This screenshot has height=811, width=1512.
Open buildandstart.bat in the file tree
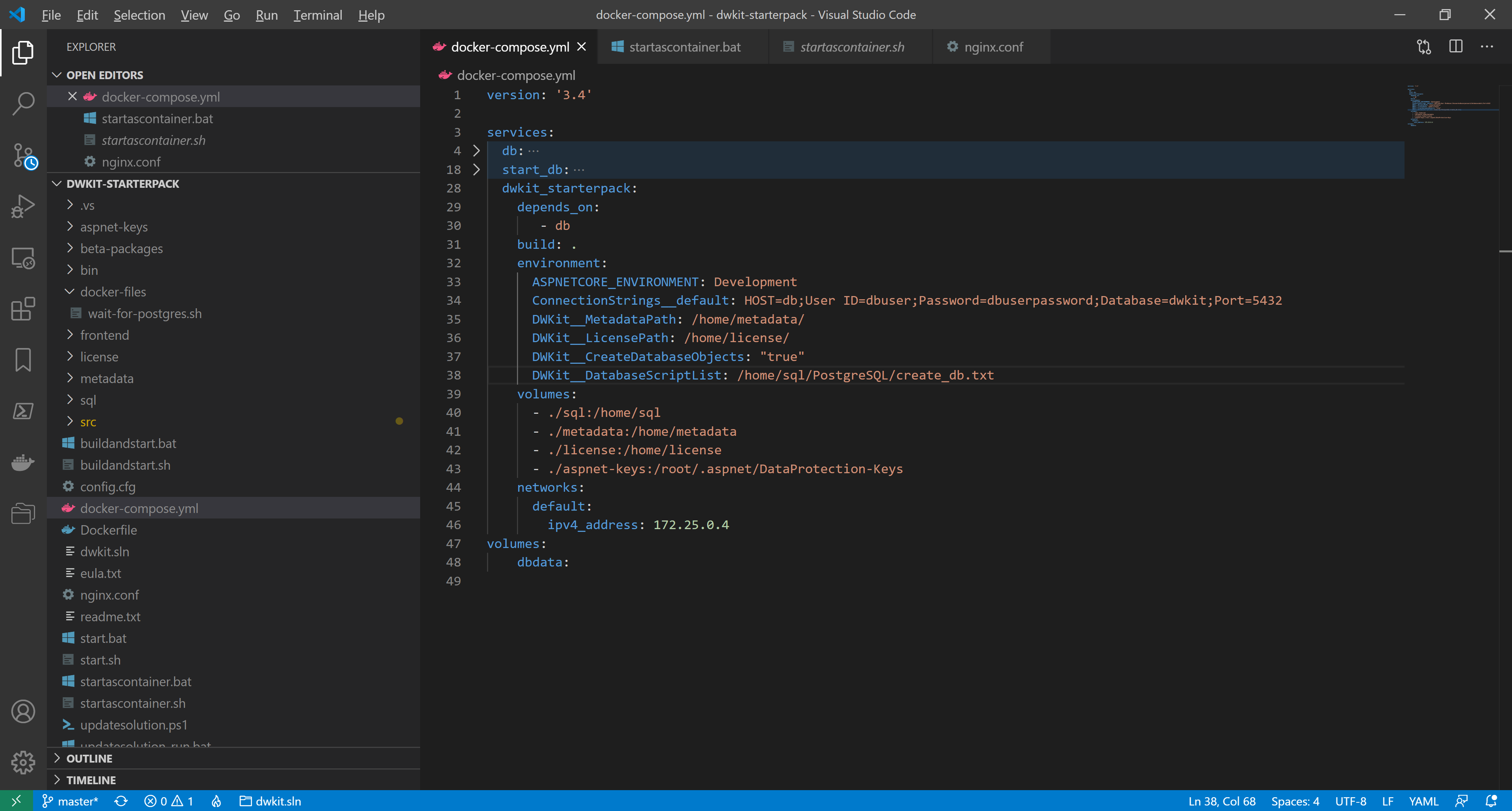[233, 443]
